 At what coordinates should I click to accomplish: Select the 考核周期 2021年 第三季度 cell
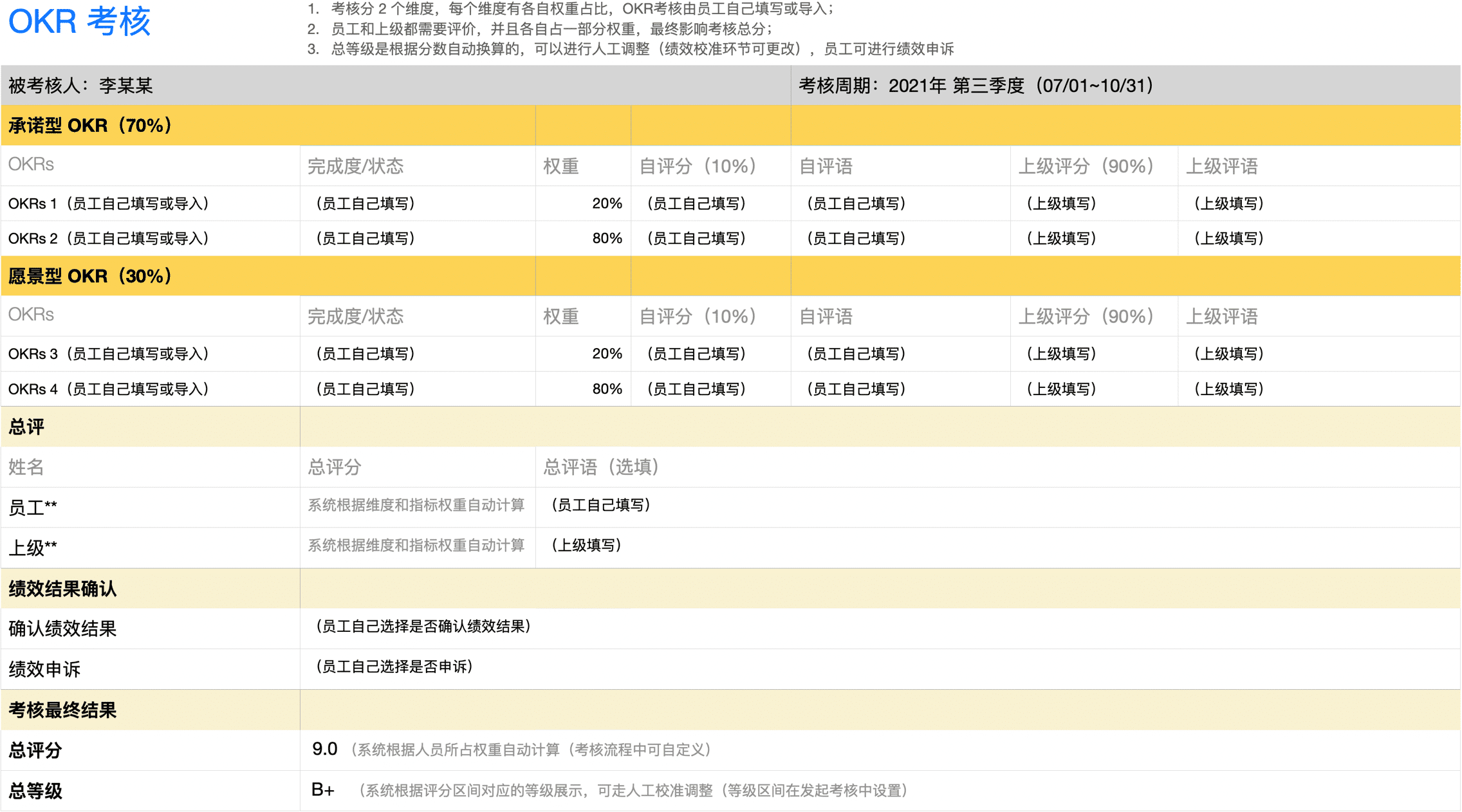[x=1125, y=86]
